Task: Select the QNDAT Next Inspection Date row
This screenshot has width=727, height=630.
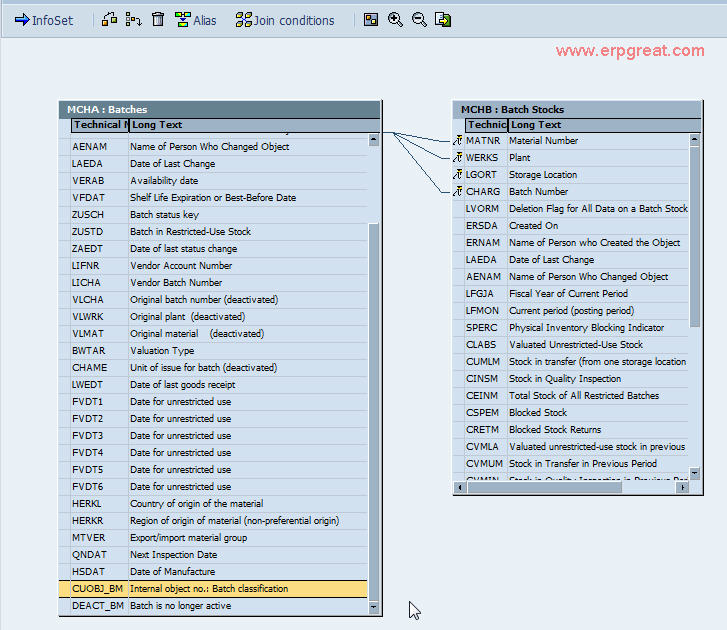Action: tap(213, 555)
